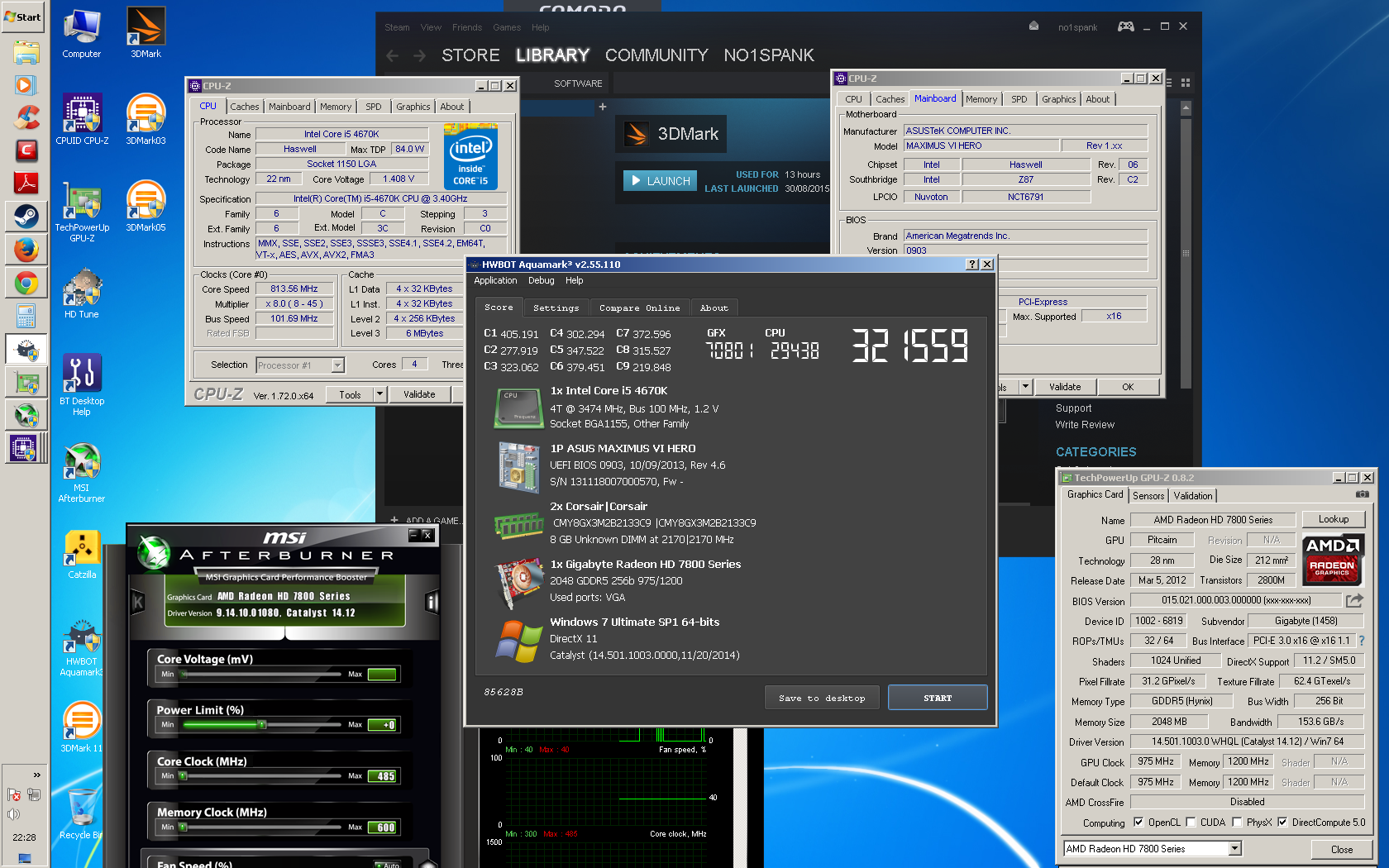Screen dimensions: 1389x868
Task: Open the CPUID CPU-Z desktop icon
Action: (x=82, y=120)
